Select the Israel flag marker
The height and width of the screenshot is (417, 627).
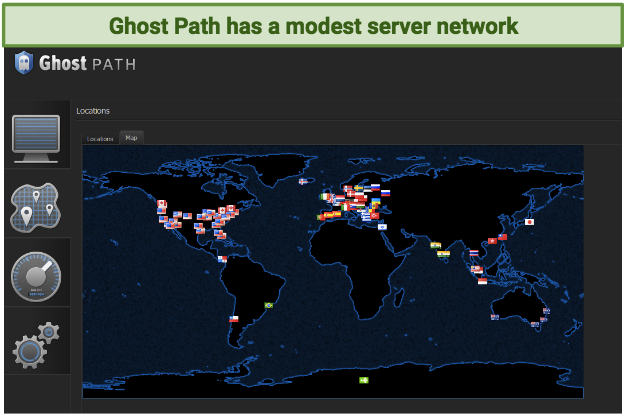click(382, 227)
